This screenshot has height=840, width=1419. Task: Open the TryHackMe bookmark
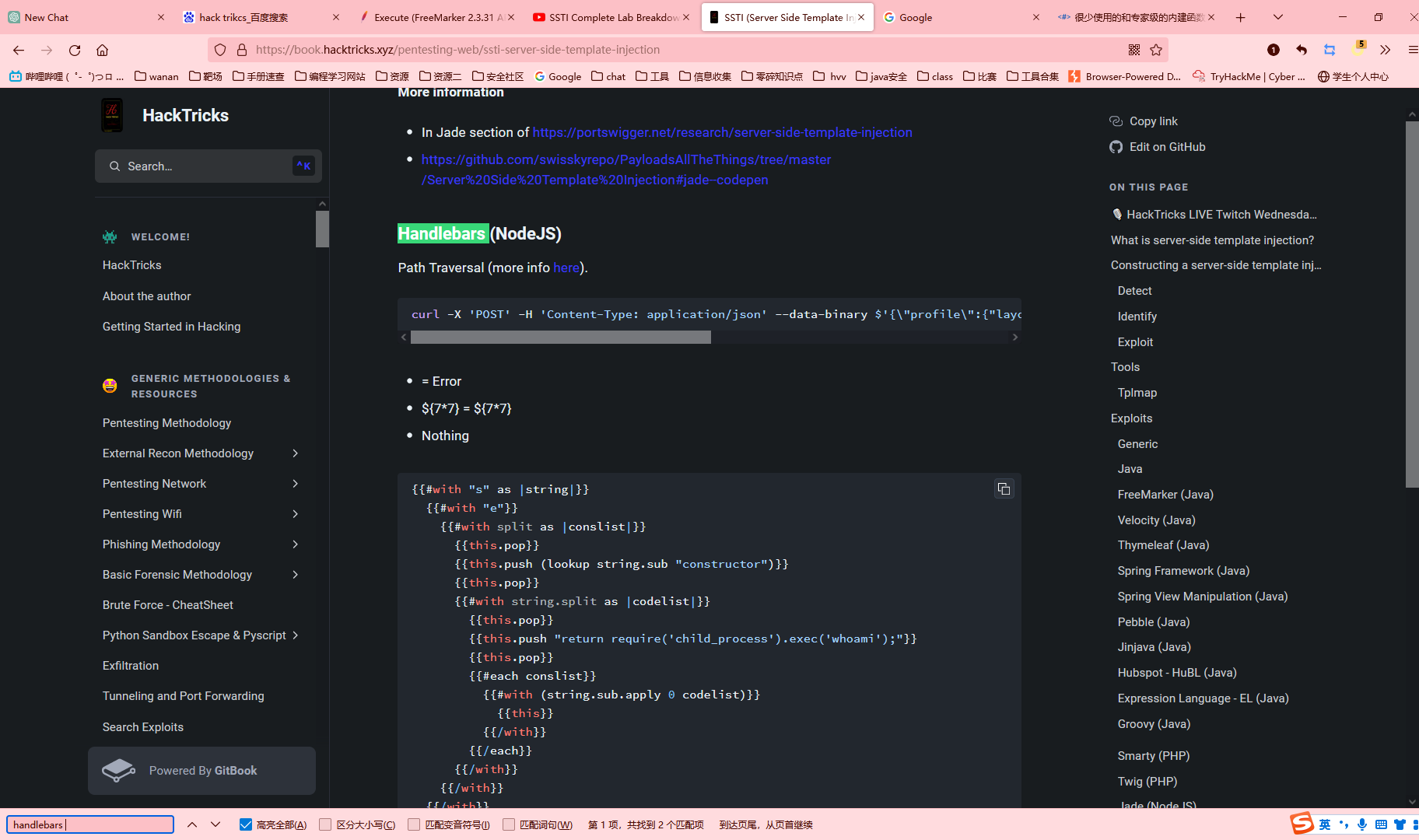(1249, 76)
